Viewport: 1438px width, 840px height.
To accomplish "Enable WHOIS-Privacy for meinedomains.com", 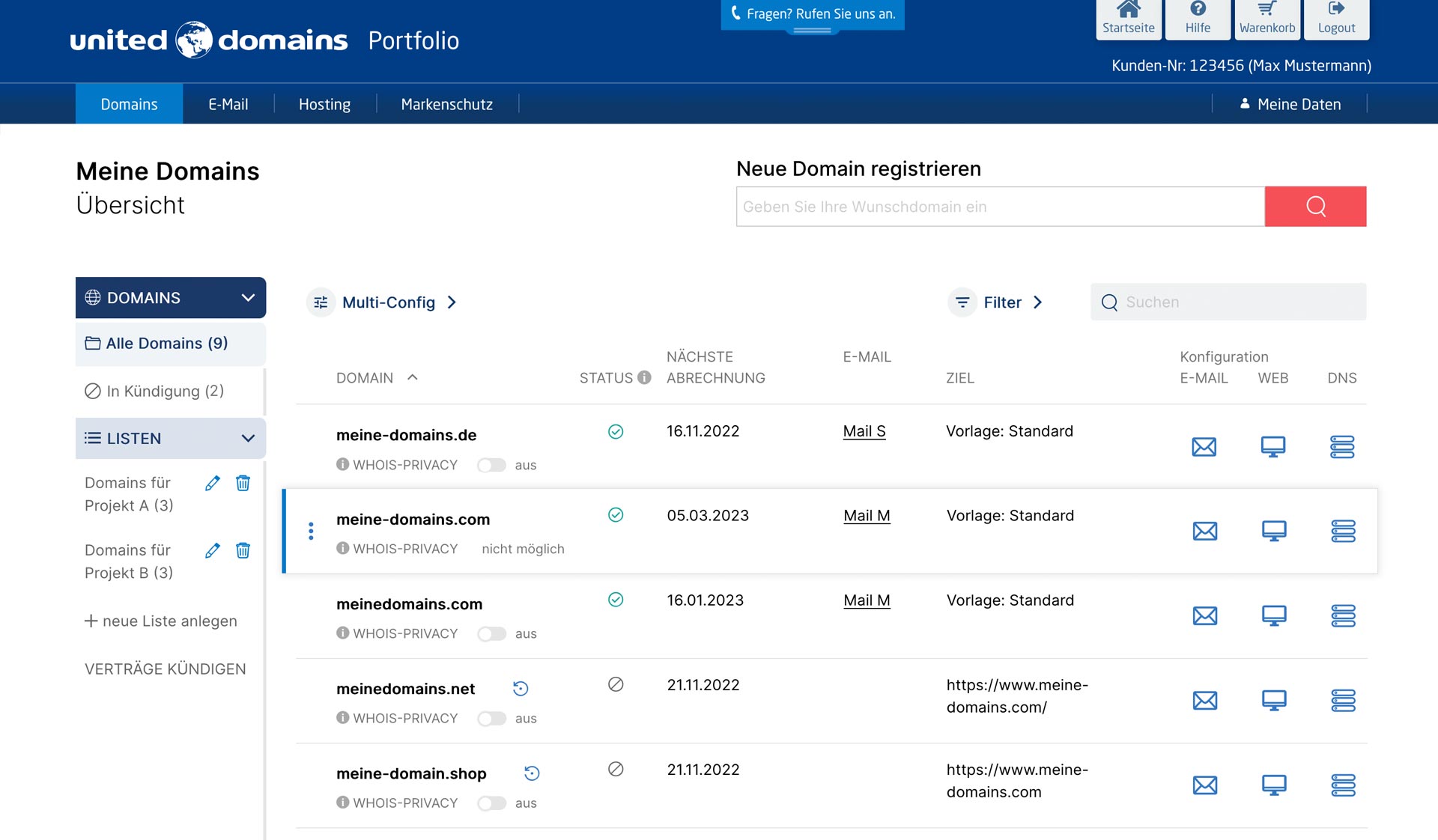I will tap(492, 634).
